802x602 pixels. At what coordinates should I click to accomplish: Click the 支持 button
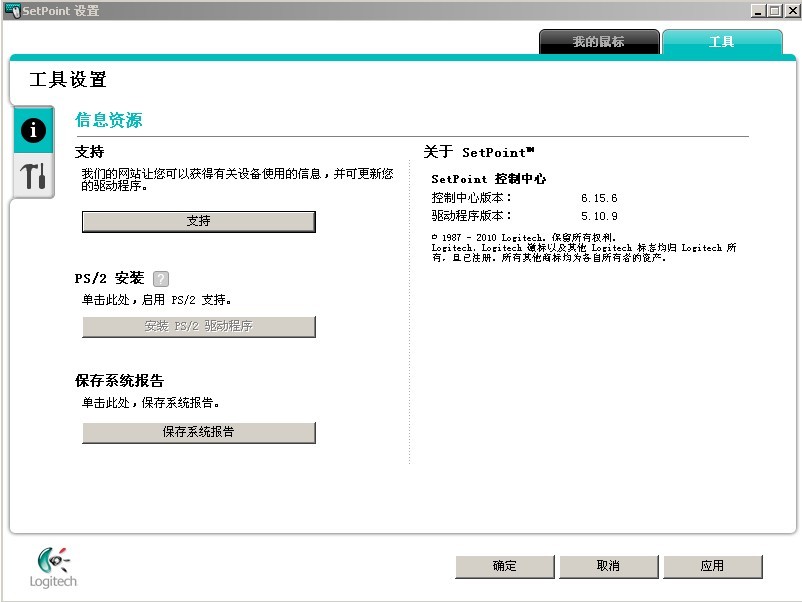point(199,221)
